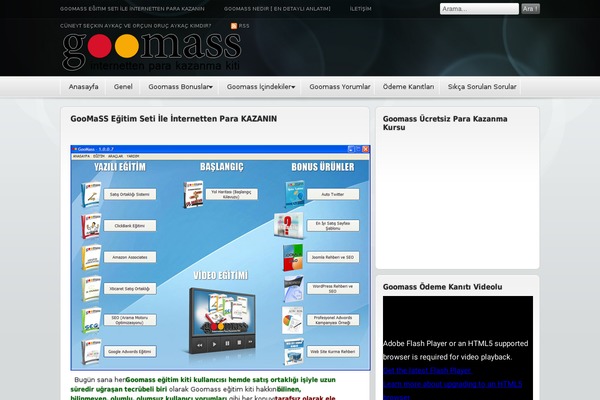
Task: Click the Satış Ortaklığı Sistemi button
Action: point(130,194)
